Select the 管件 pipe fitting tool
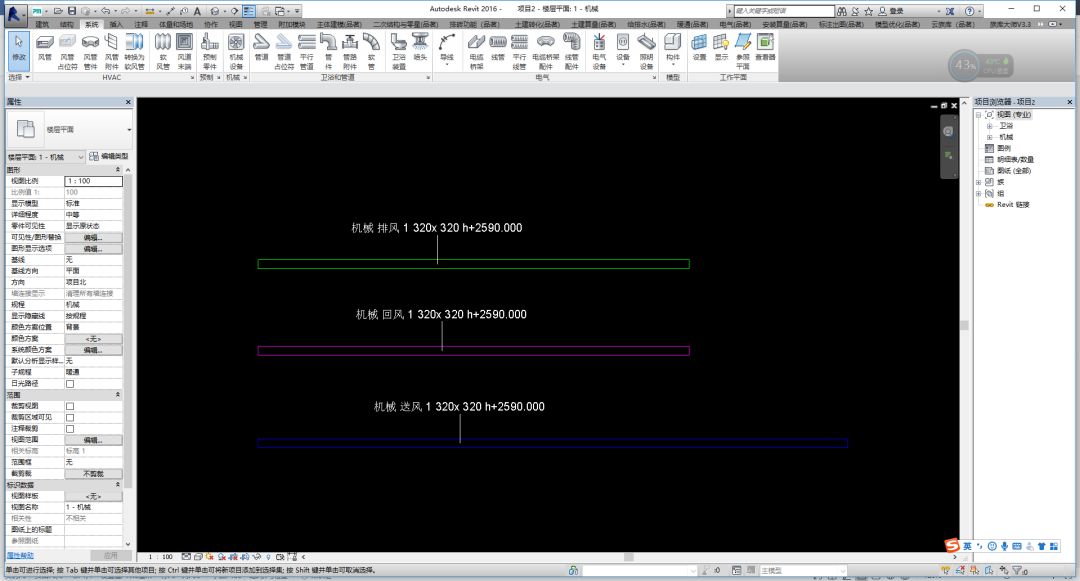 click(x=329, y=51)
